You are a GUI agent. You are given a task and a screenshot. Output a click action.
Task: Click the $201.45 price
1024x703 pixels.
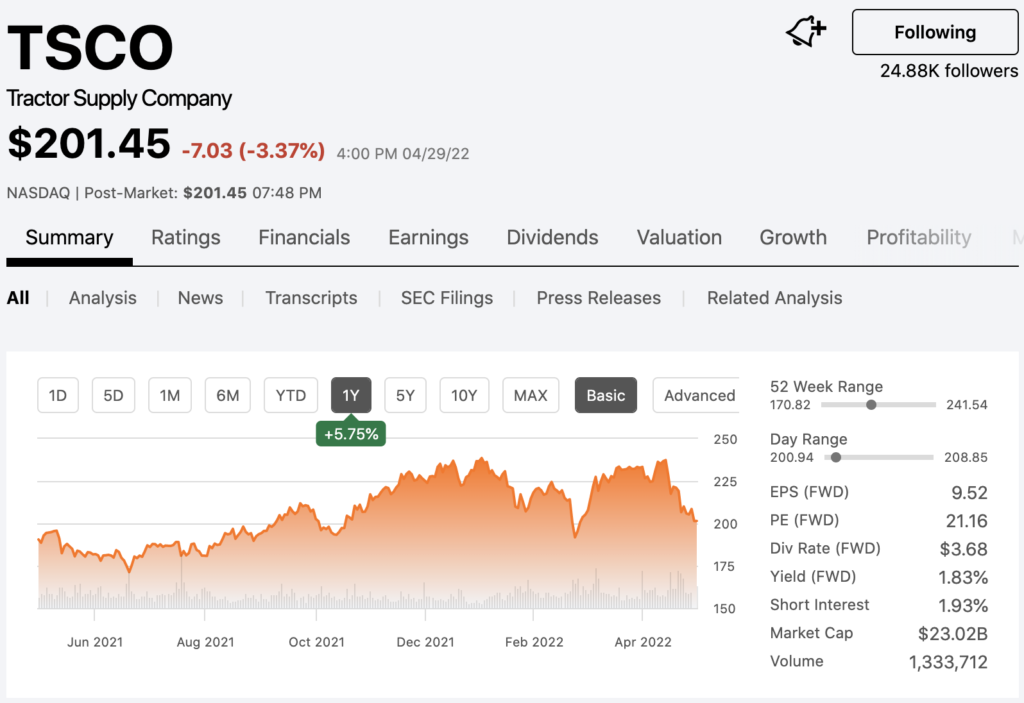pos(89,143)
